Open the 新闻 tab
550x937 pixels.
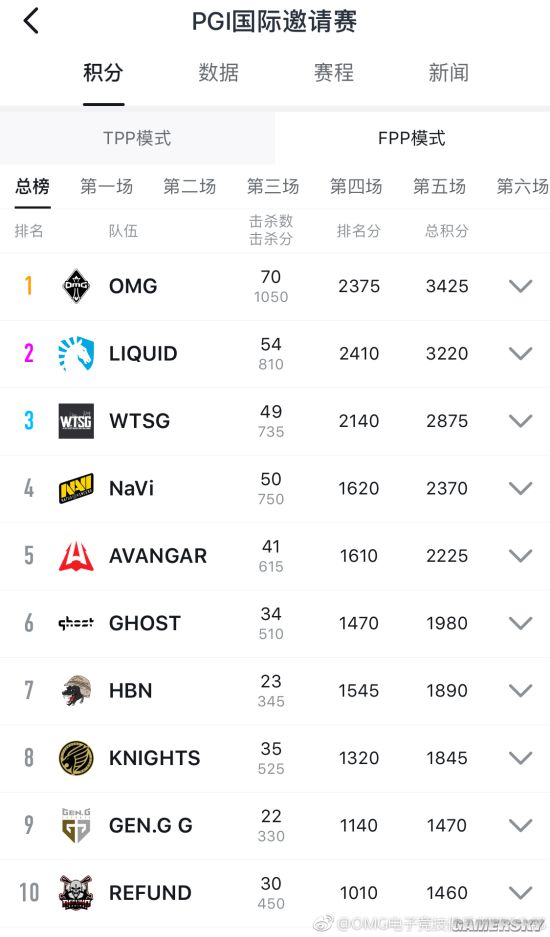448,73
